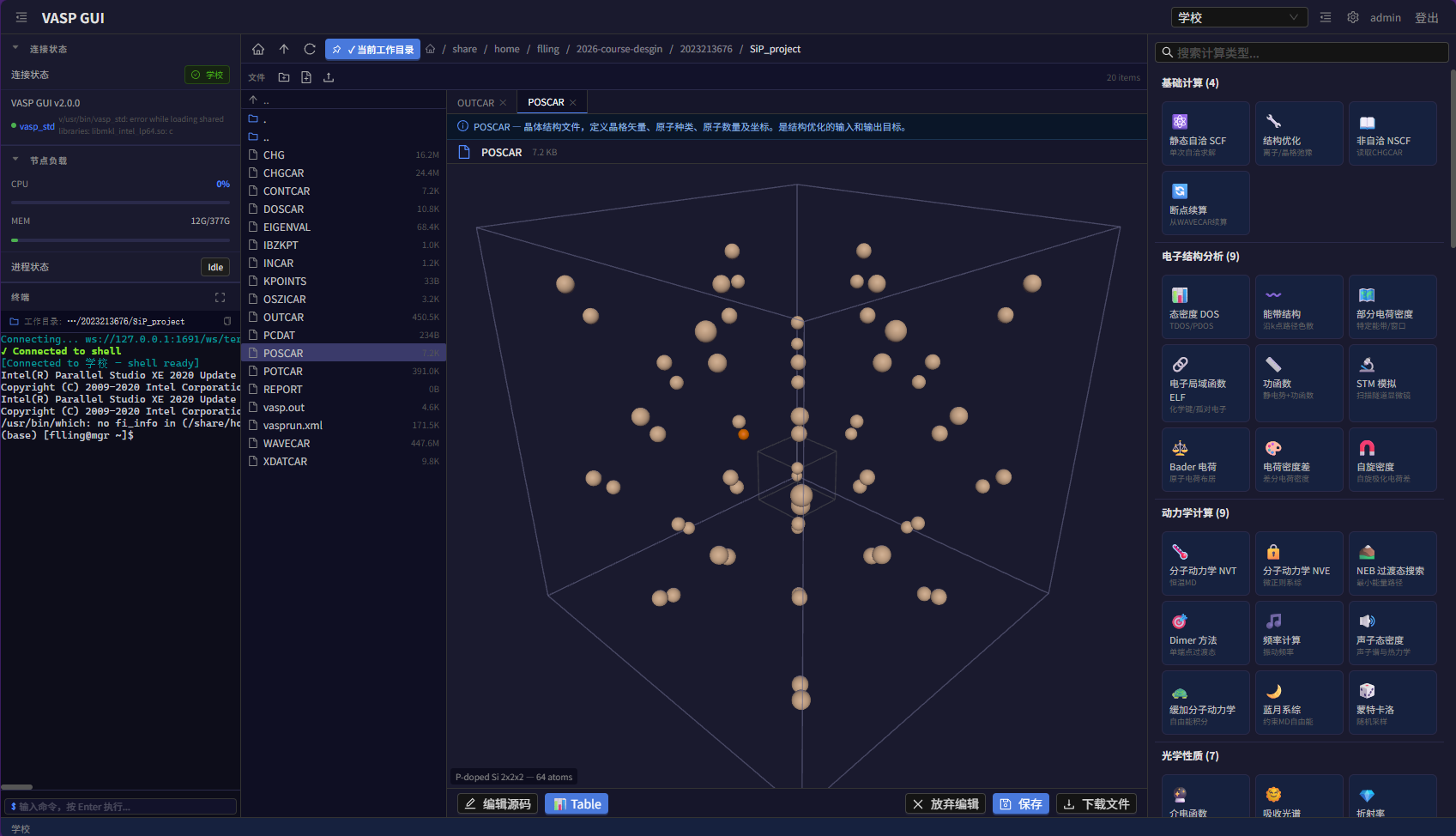1456x836 pixels.
Task: Navigate to 2026-course-desgin breadcrumb
Action: click(619, 49)
